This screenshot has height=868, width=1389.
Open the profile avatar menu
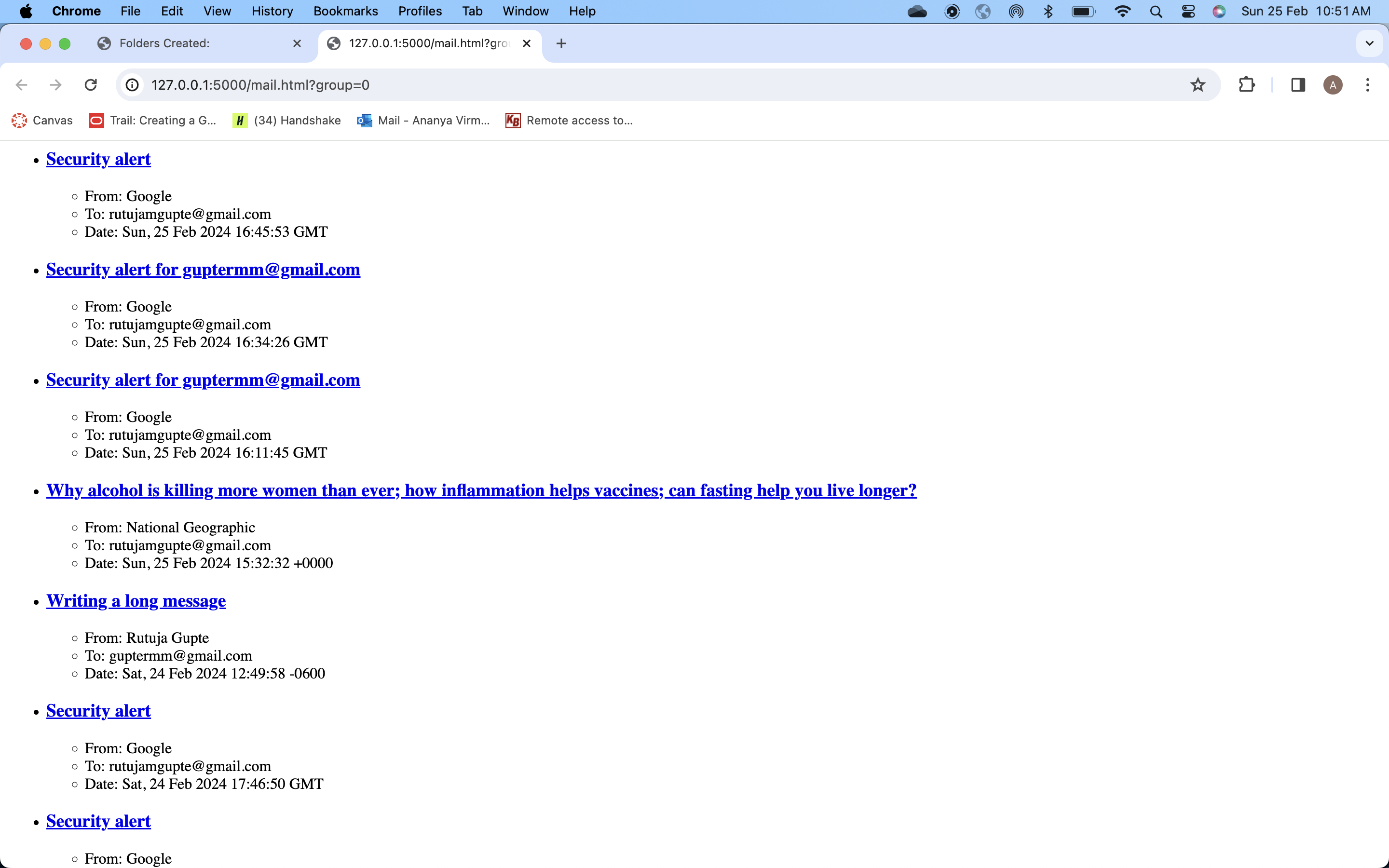pos(1332,85)
